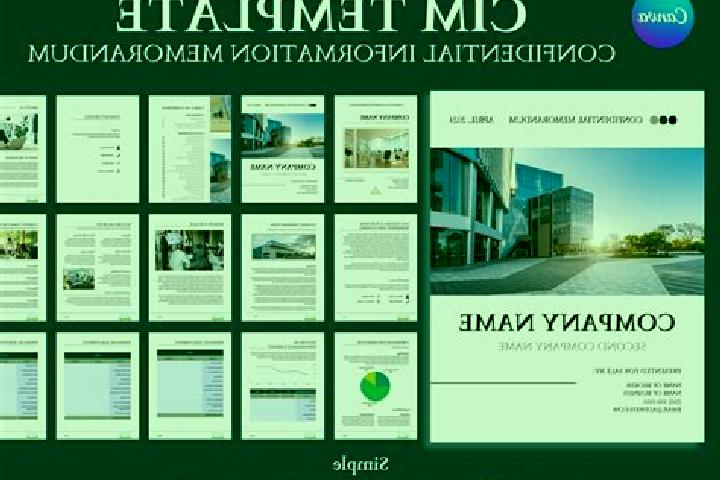This screenshot has height=480, width=720.
Task: Click the green pie chart
Action: 375,386
